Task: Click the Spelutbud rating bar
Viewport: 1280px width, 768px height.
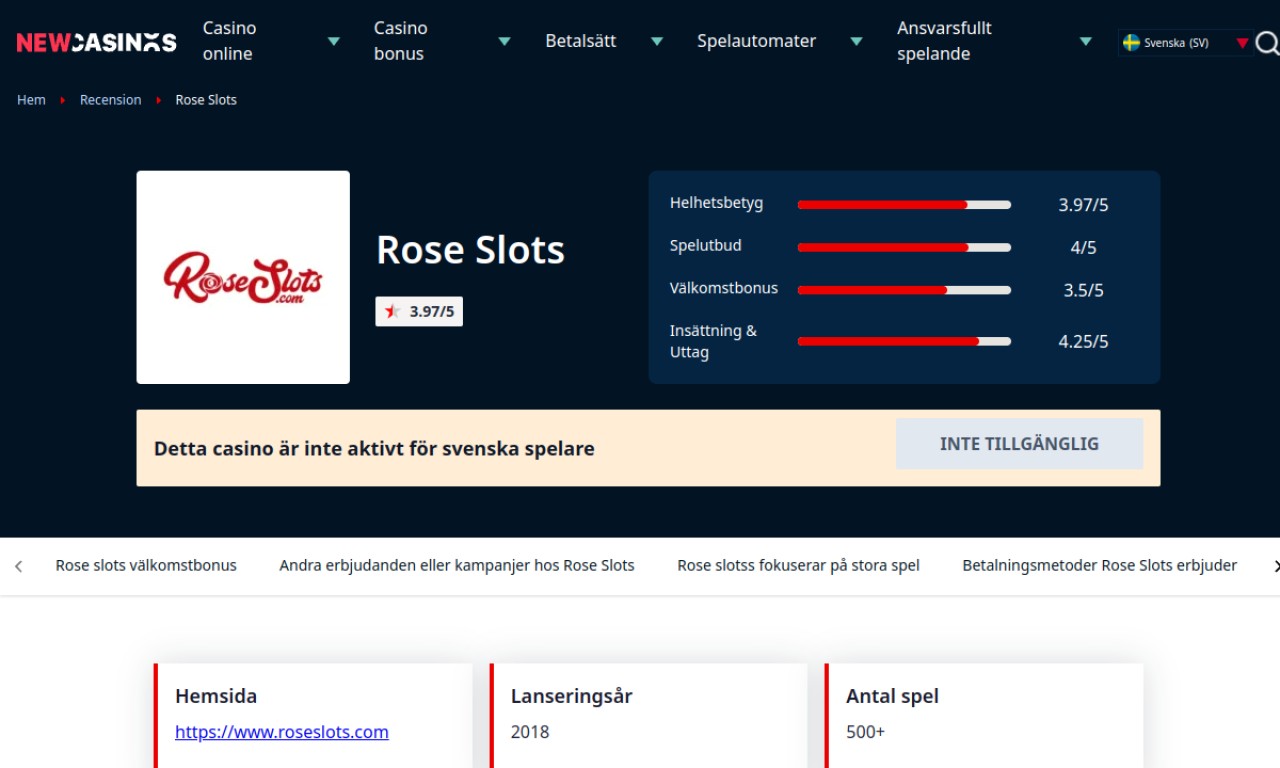Action: [x=904, y=247]
